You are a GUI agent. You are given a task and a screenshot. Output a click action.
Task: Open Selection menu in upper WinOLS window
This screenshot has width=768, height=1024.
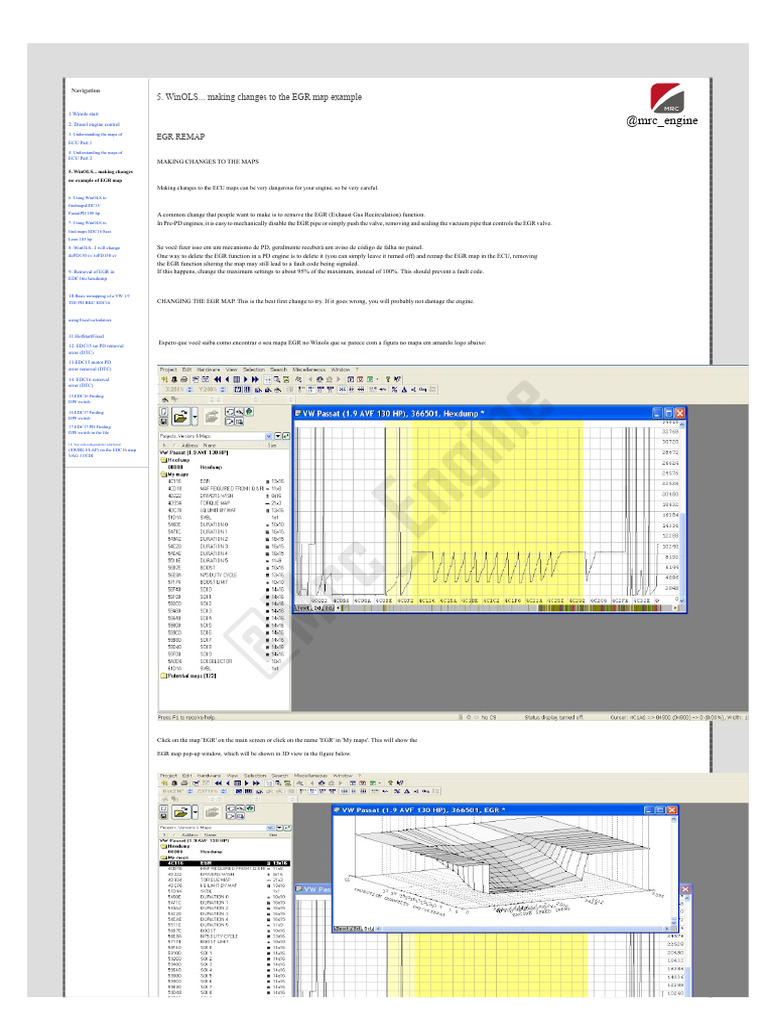tap(254, 370)
